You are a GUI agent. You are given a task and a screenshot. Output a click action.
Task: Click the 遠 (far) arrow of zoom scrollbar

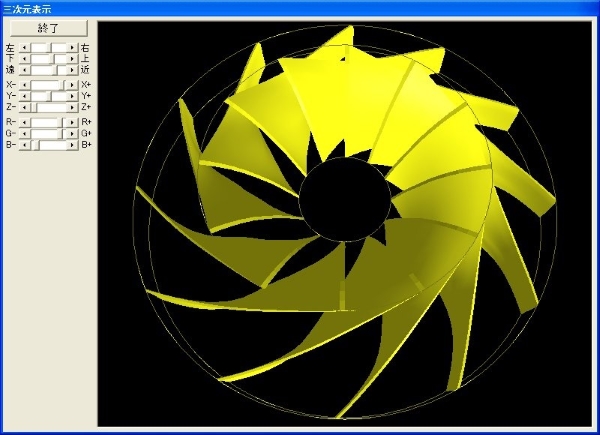24,70
